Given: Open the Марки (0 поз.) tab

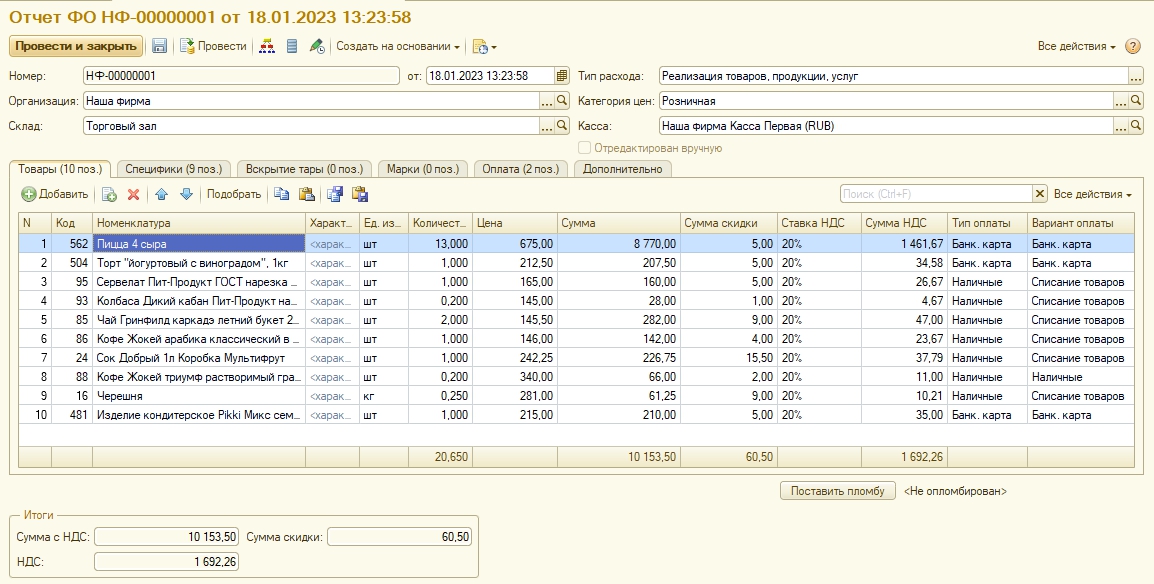Looking at the screenshot, I should pos(422,169).
